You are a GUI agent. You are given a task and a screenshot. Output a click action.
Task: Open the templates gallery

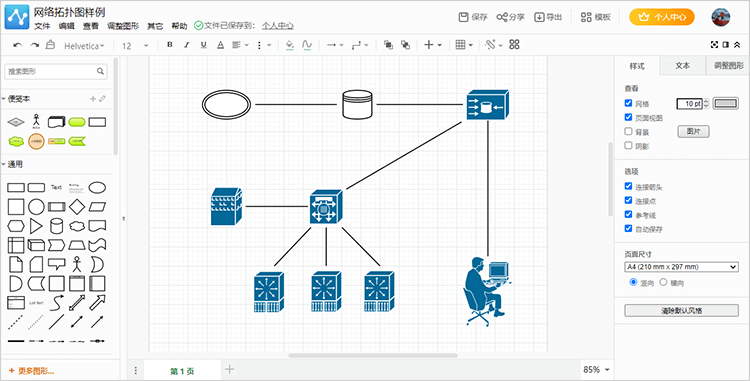pyautogui.click(x=596, y=17)
